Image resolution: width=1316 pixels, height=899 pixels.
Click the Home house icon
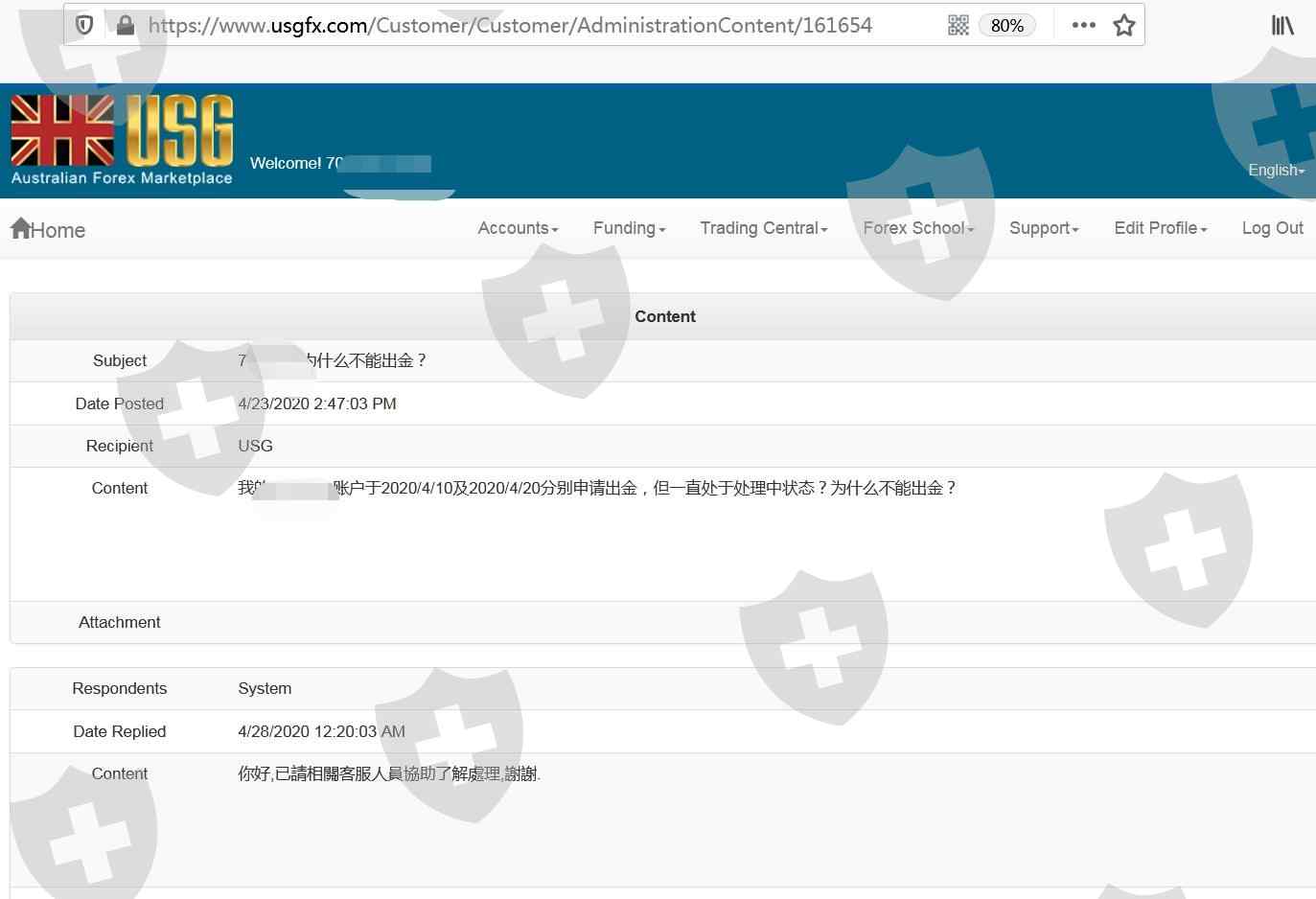(21, 228)
